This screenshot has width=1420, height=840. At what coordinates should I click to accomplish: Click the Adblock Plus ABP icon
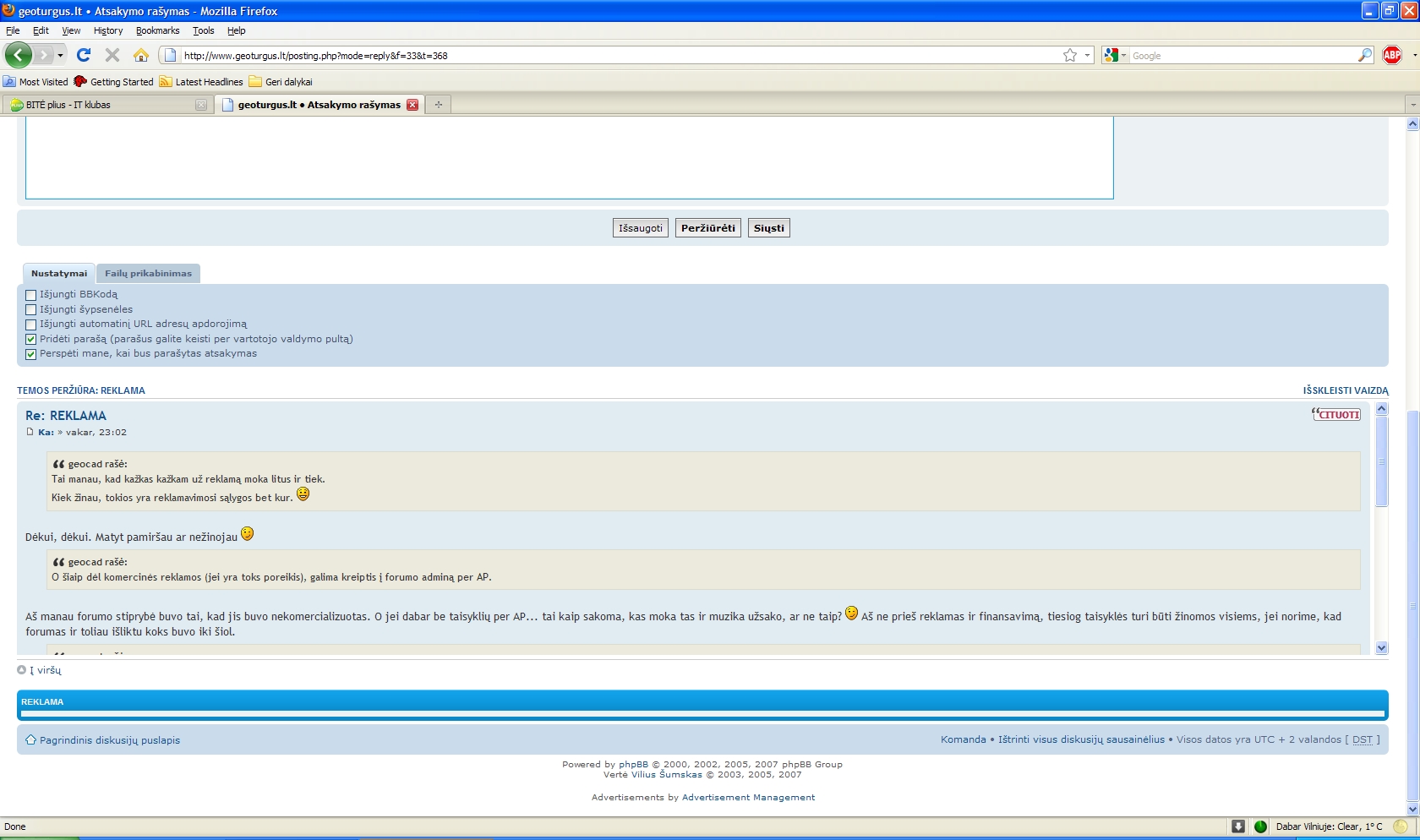tap(1392, 55)
